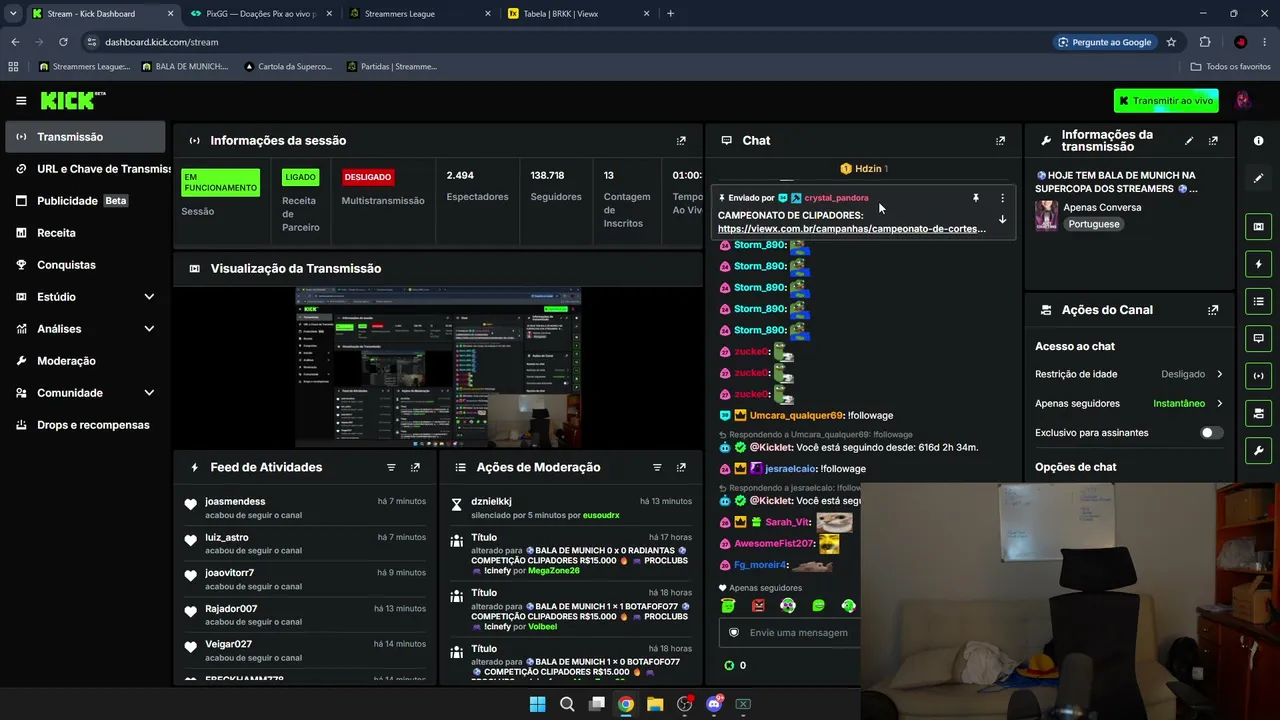Expand the pinned chat message arrow
This screenshot has width=1280, height=720.
1002,220
